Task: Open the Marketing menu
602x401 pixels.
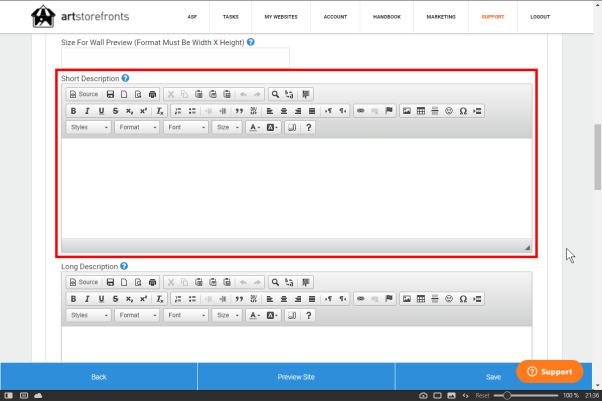Action: [x=439, y=17]
